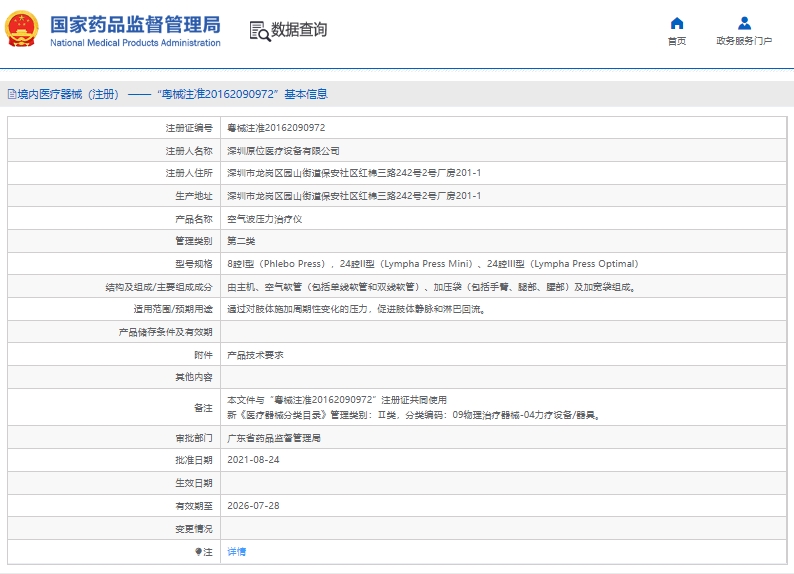Select the 本文件与 remark line
Image resolution: width=794 pixels, height=574 pixels.
click(337, 400)
